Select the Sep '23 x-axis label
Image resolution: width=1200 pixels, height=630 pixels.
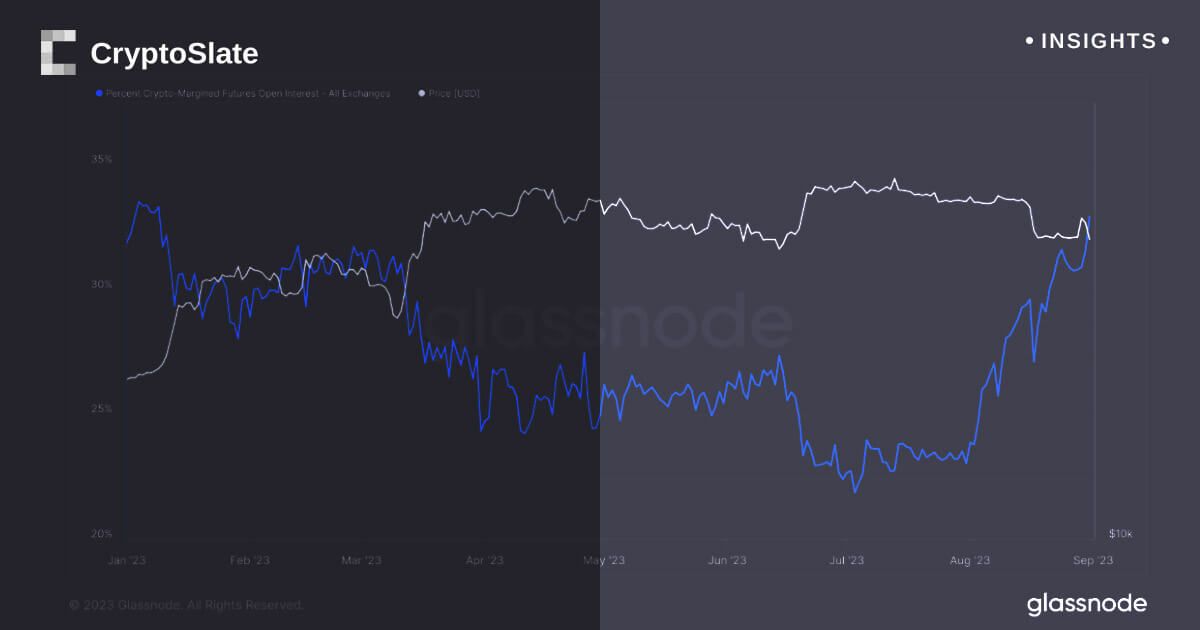pyautogui.click(x=1092, y=561)
